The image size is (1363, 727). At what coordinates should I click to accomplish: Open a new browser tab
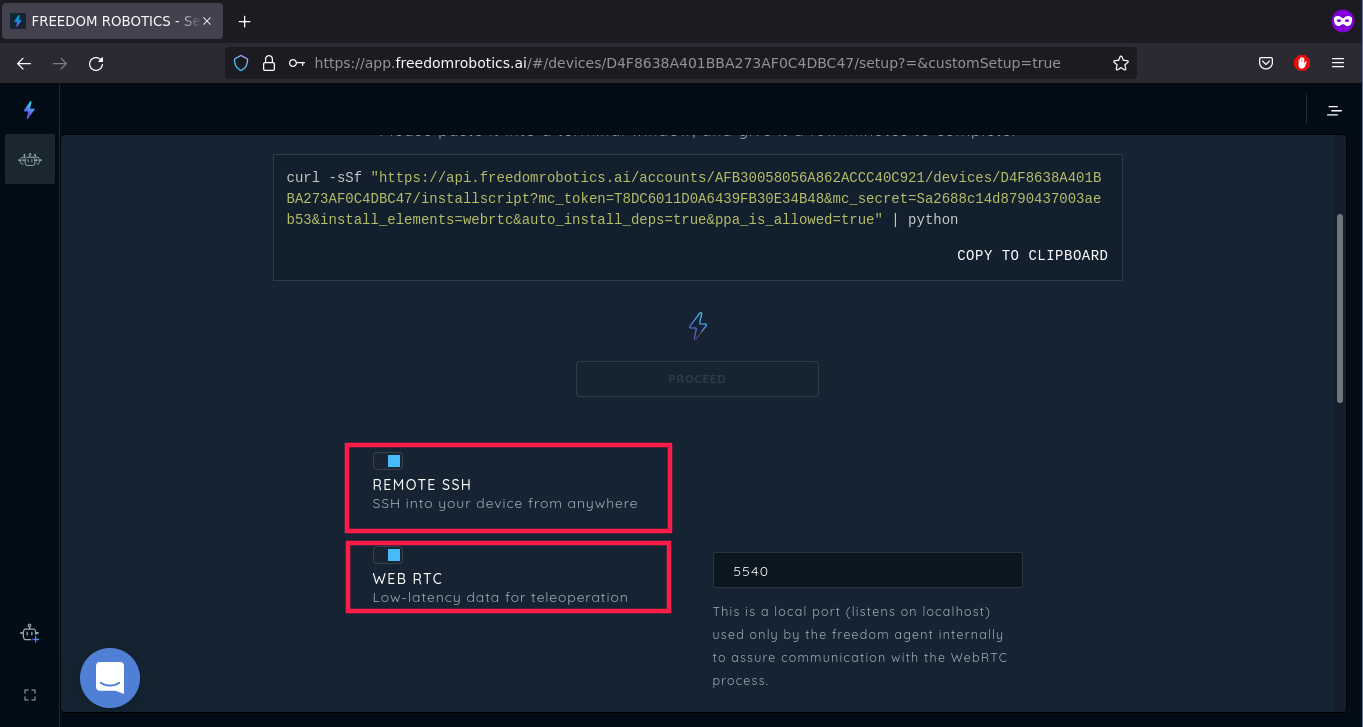[245, 21]
